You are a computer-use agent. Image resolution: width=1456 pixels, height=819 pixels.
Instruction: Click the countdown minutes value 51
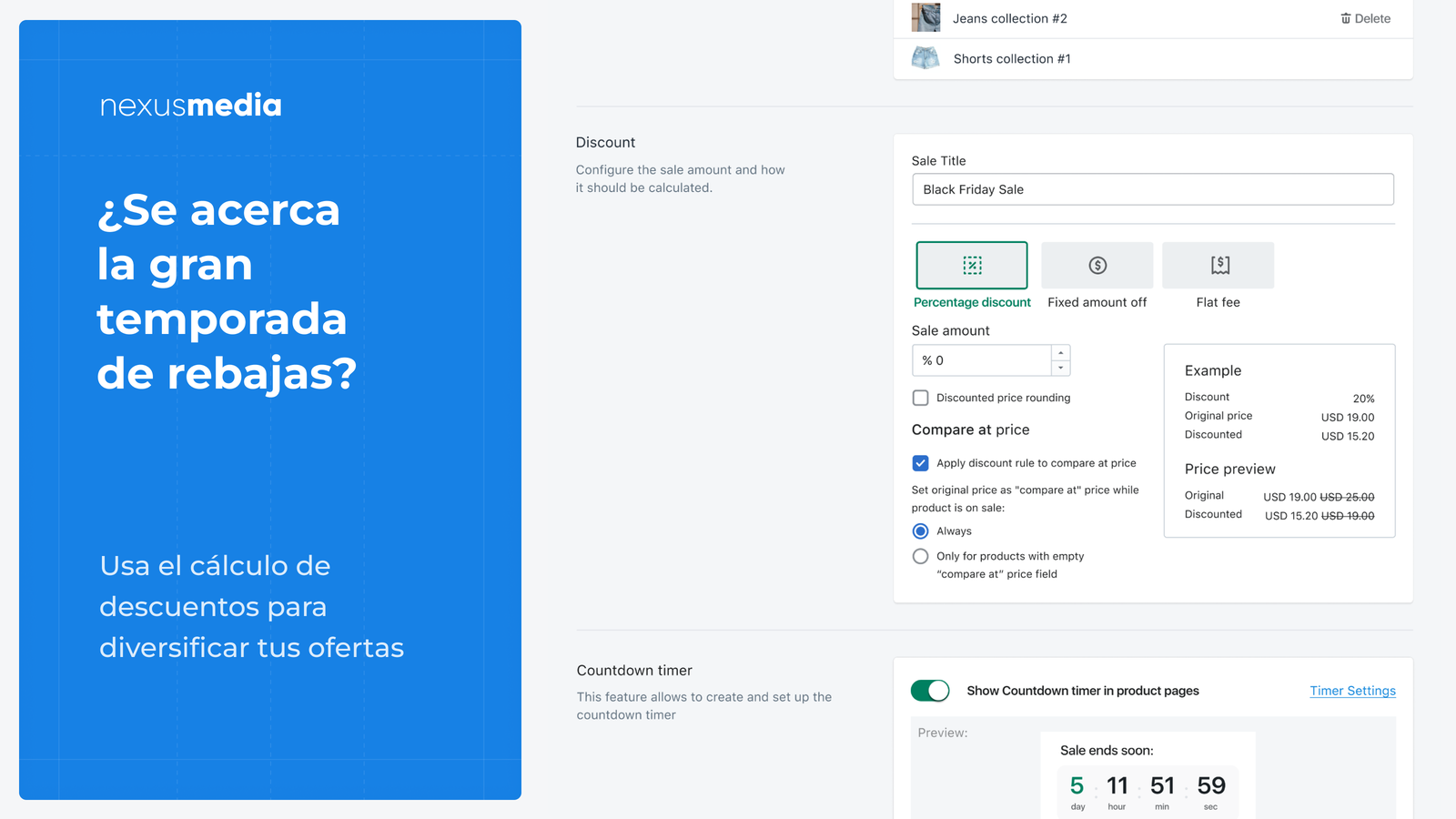click(1163, 785)
